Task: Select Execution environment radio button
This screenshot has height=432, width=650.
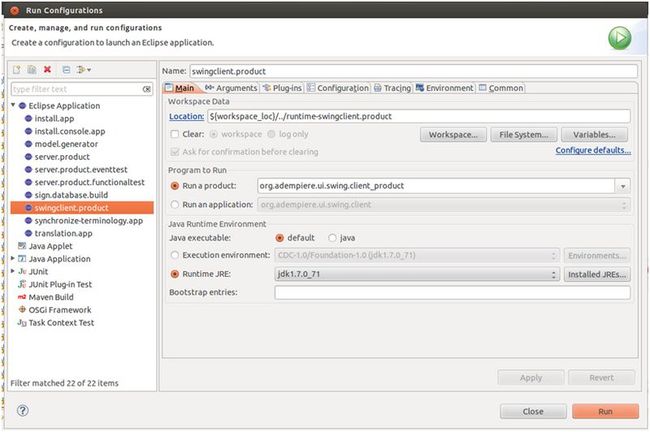Action: 175,255
